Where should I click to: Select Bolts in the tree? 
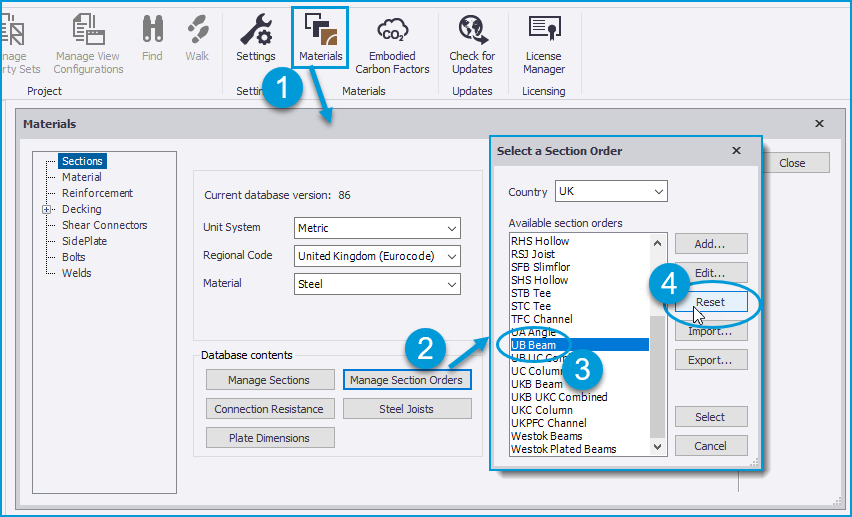pyautogui.click(x=73, y=257)
